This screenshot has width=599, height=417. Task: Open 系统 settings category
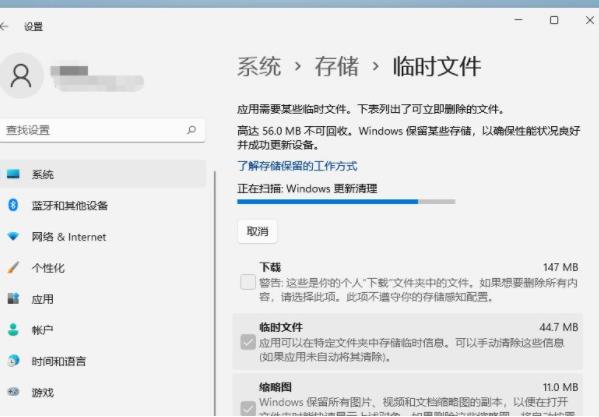pos(103,174)
